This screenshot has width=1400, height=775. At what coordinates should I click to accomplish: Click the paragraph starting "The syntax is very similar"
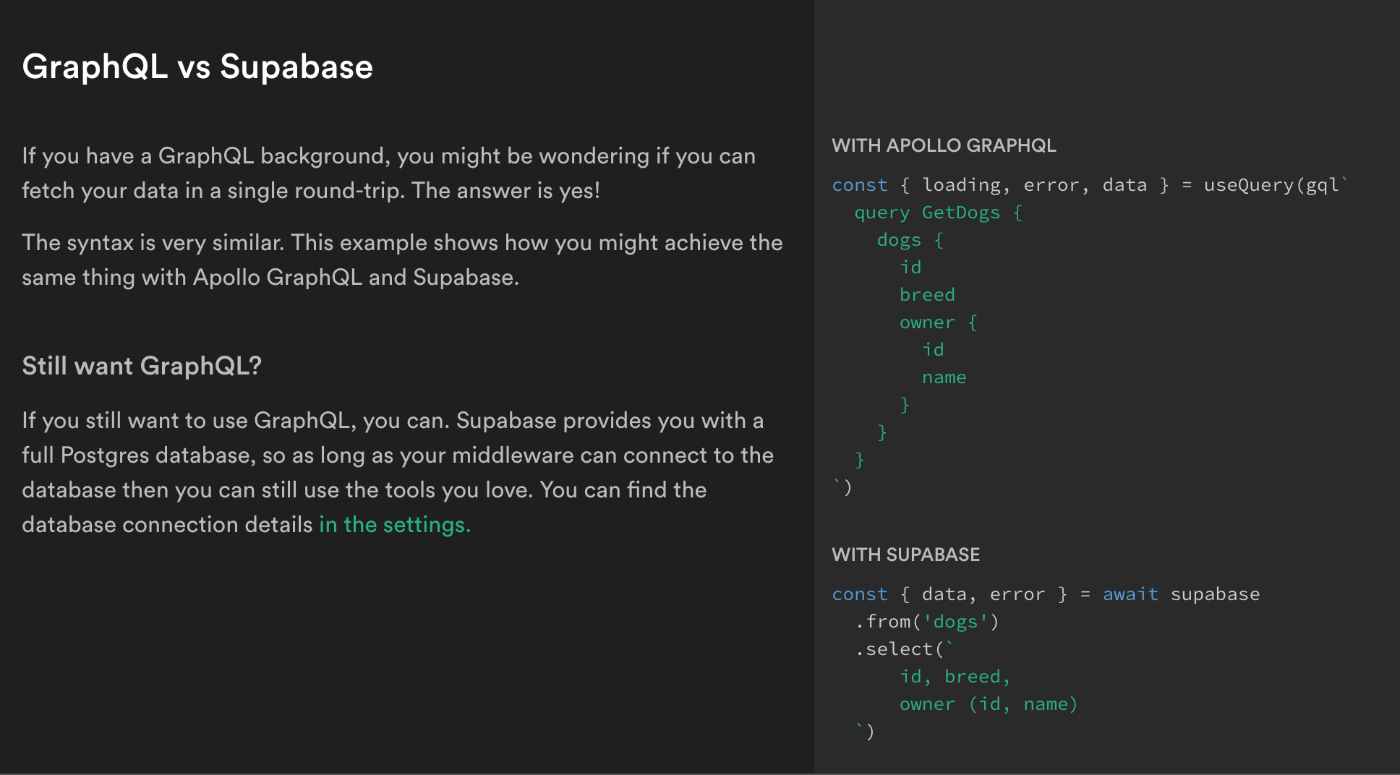point(402,260)
